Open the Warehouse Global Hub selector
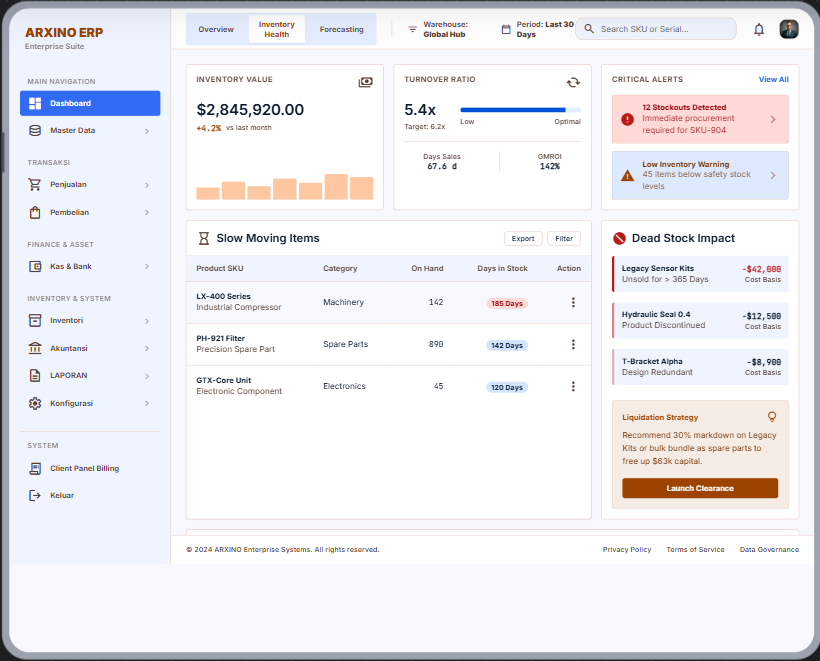 [439, 29]
